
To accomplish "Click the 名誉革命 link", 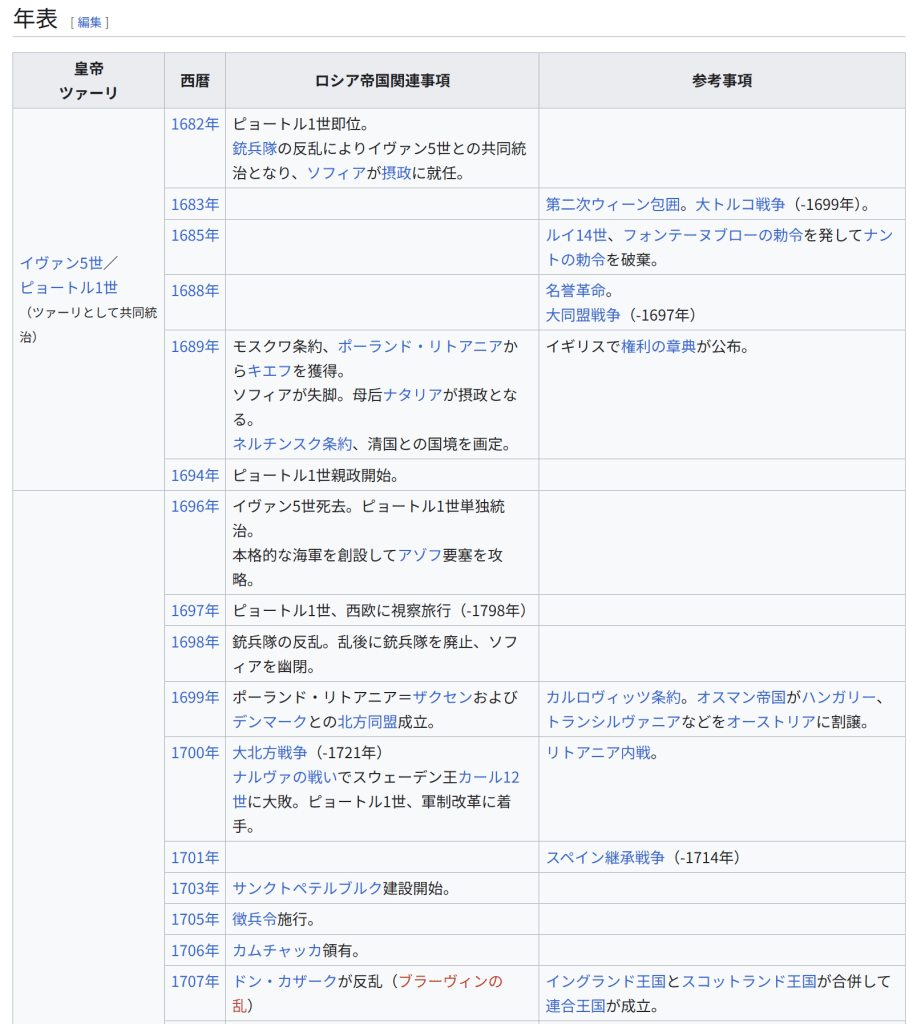I will [575, 290].
